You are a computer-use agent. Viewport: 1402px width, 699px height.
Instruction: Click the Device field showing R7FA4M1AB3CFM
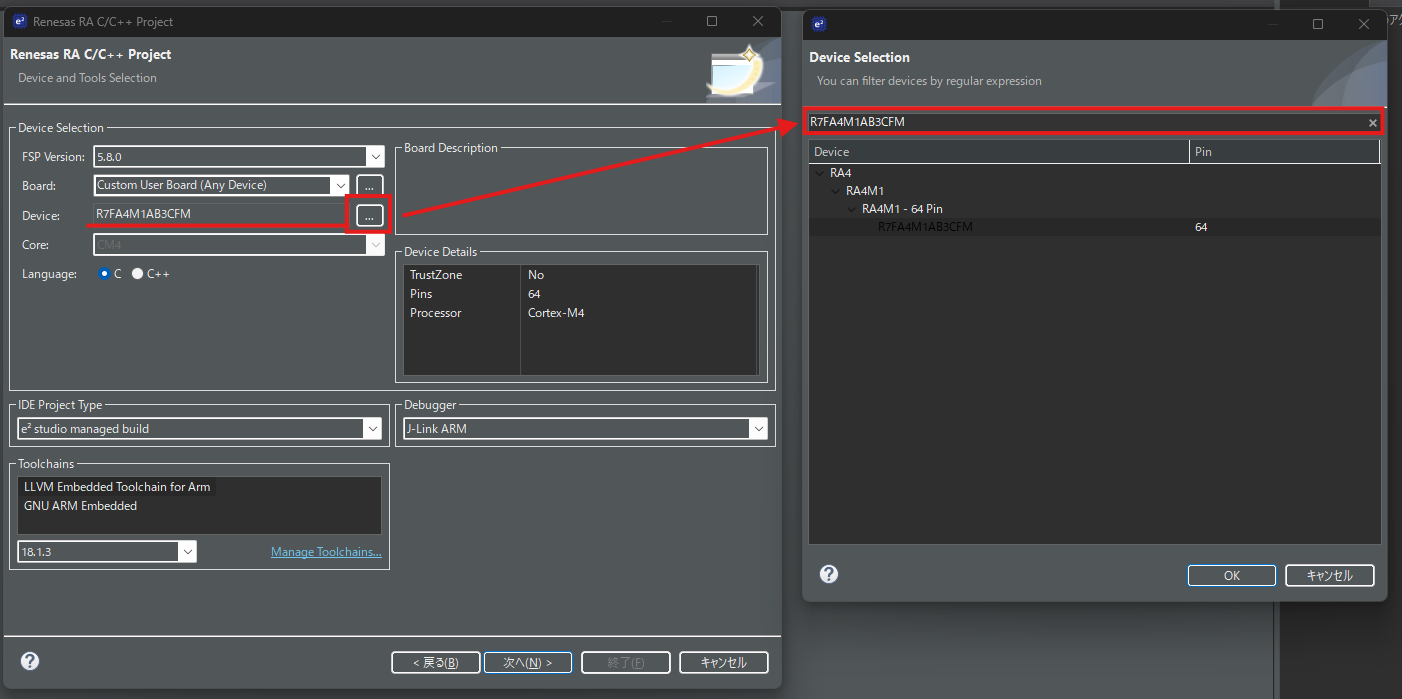218,214
